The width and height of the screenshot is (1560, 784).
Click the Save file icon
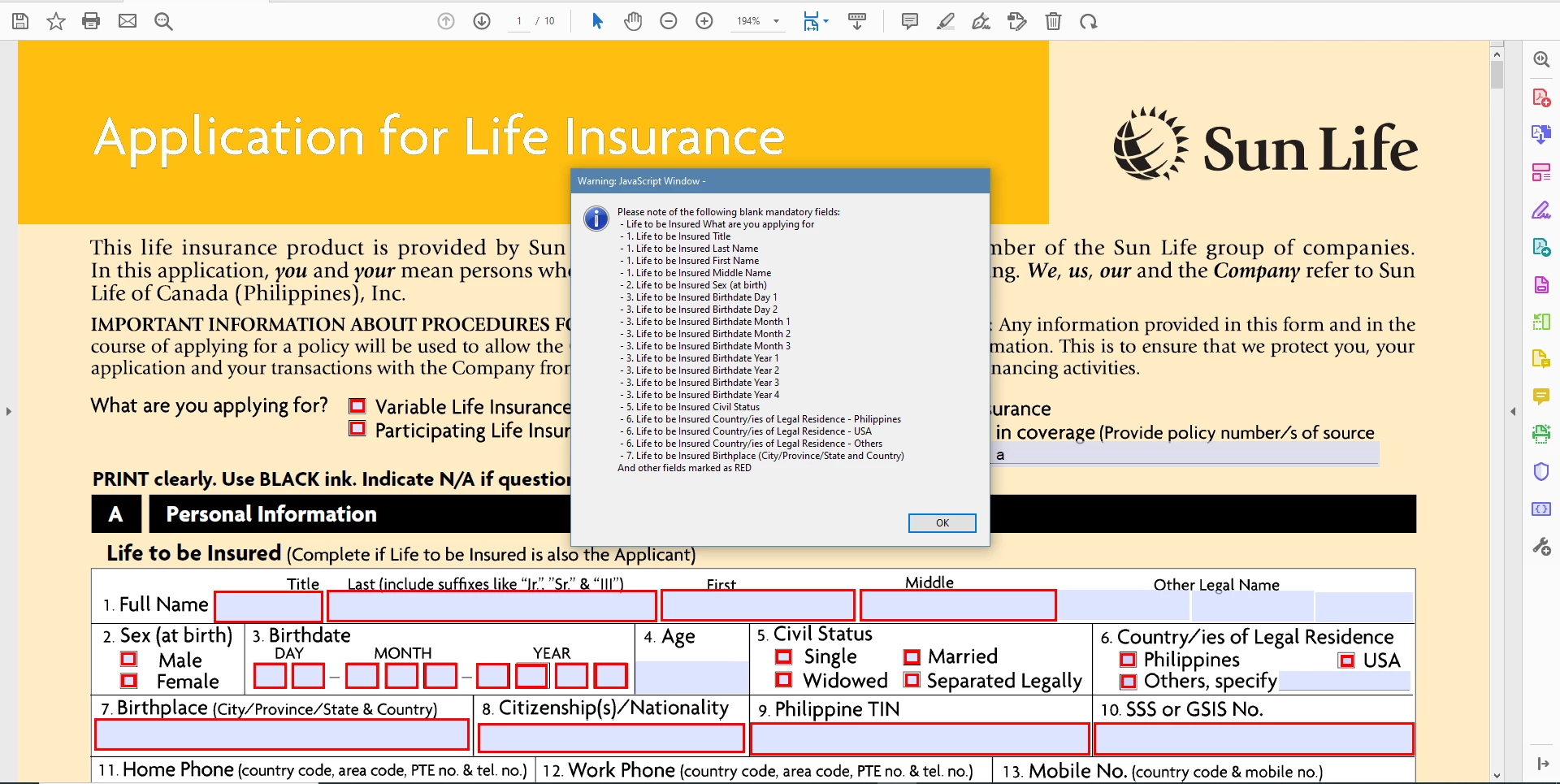[x=20, y=21]
